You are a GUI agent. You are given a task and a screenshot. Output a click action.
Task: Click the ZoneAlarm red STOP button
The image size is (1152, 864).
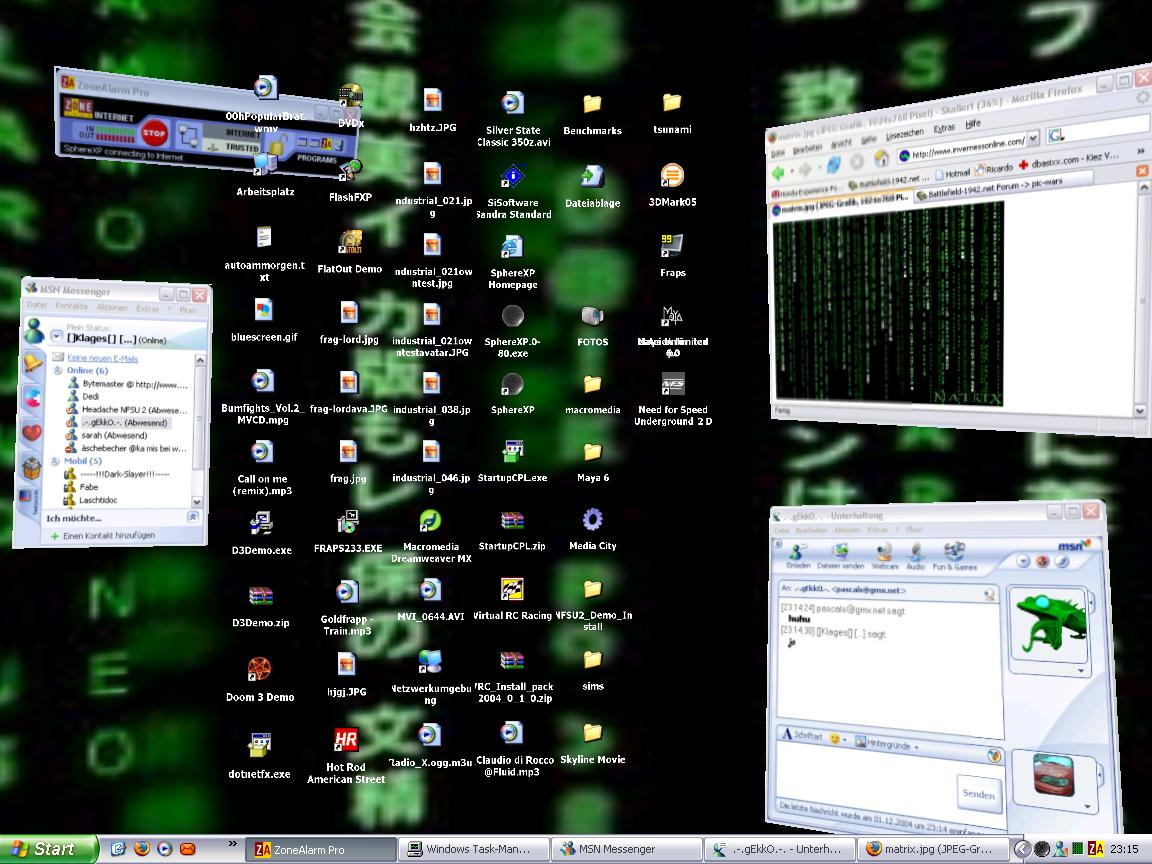click(154, 133)
